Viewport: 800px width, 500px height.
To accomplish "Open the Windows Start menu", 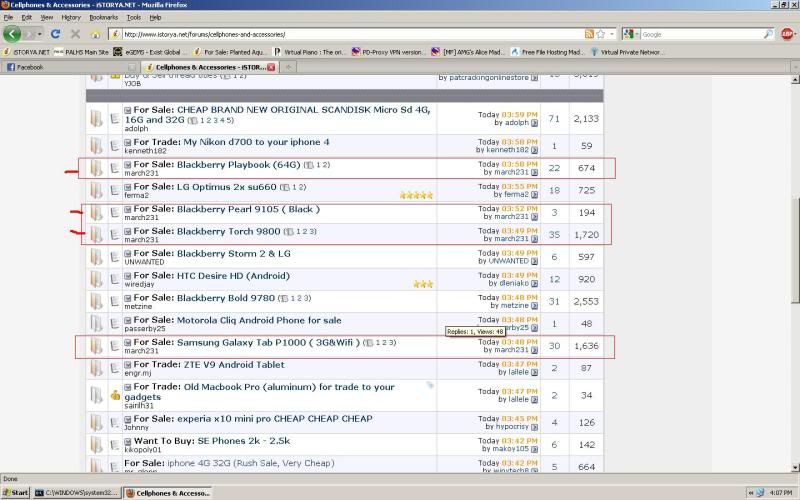I will pyautogui.click(x=15, y=493).
